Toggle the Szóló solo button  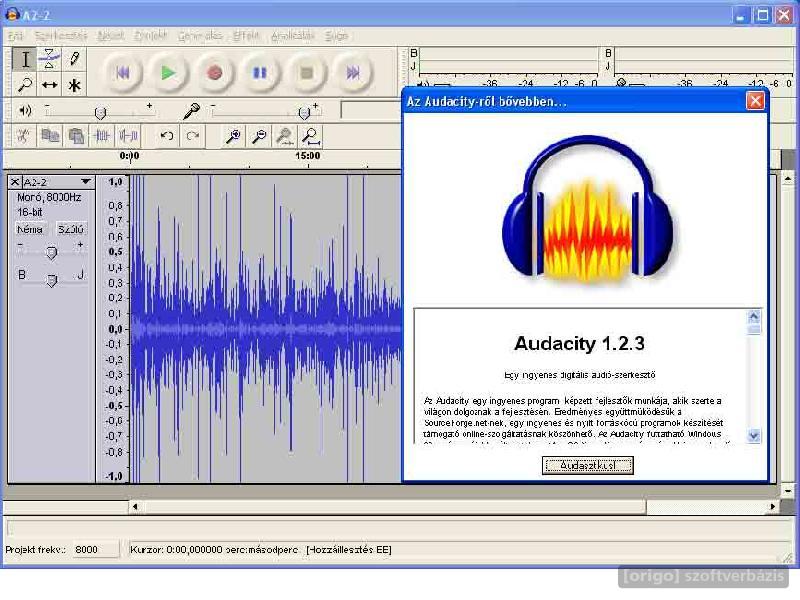(70, 229)
